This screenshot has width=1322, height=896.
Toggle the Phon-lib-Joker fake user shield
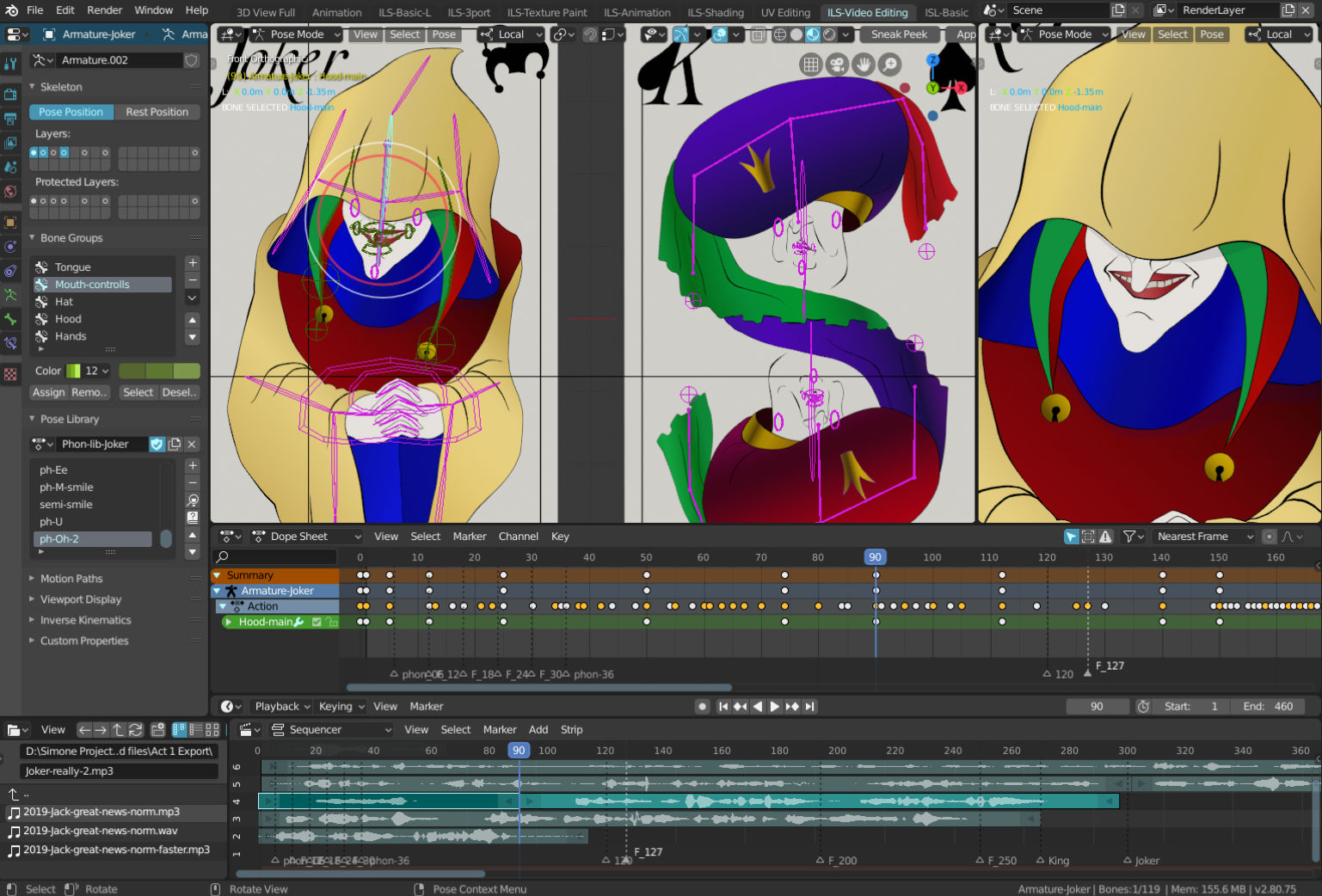[157, 444]
